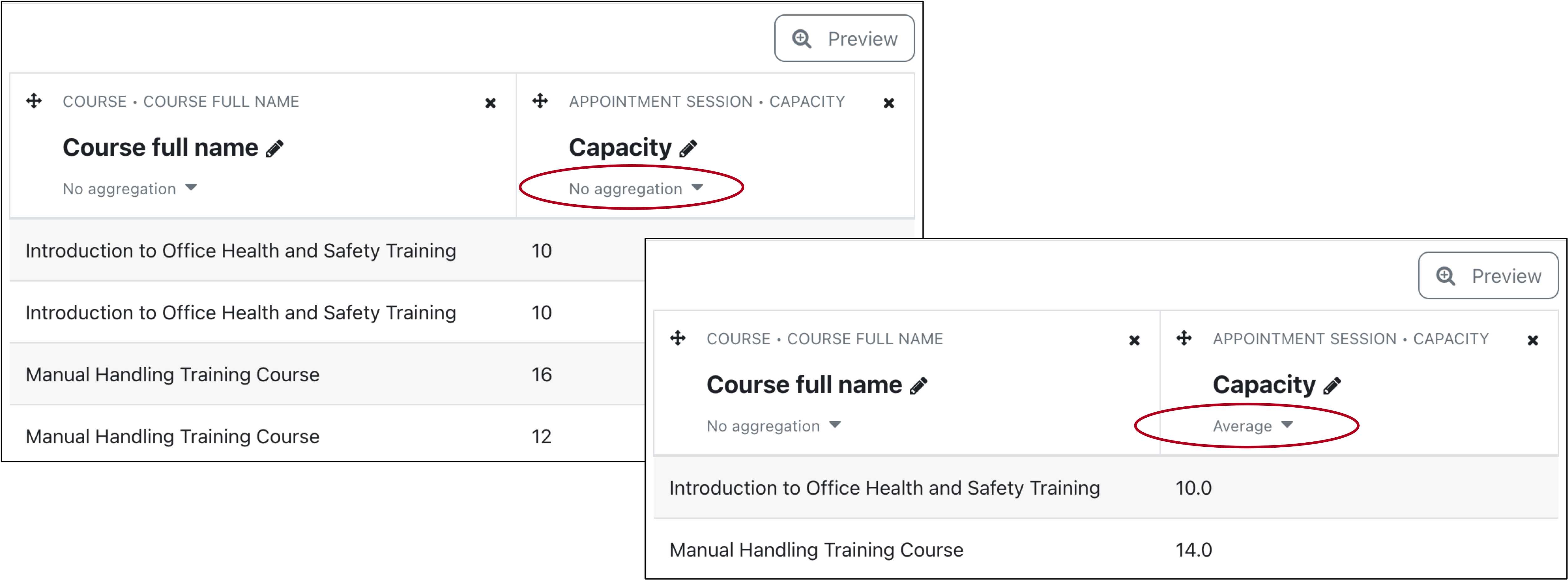Remove Course full name column in back panel
Screen dimensions: 1568x580
(x=490, y=104)
